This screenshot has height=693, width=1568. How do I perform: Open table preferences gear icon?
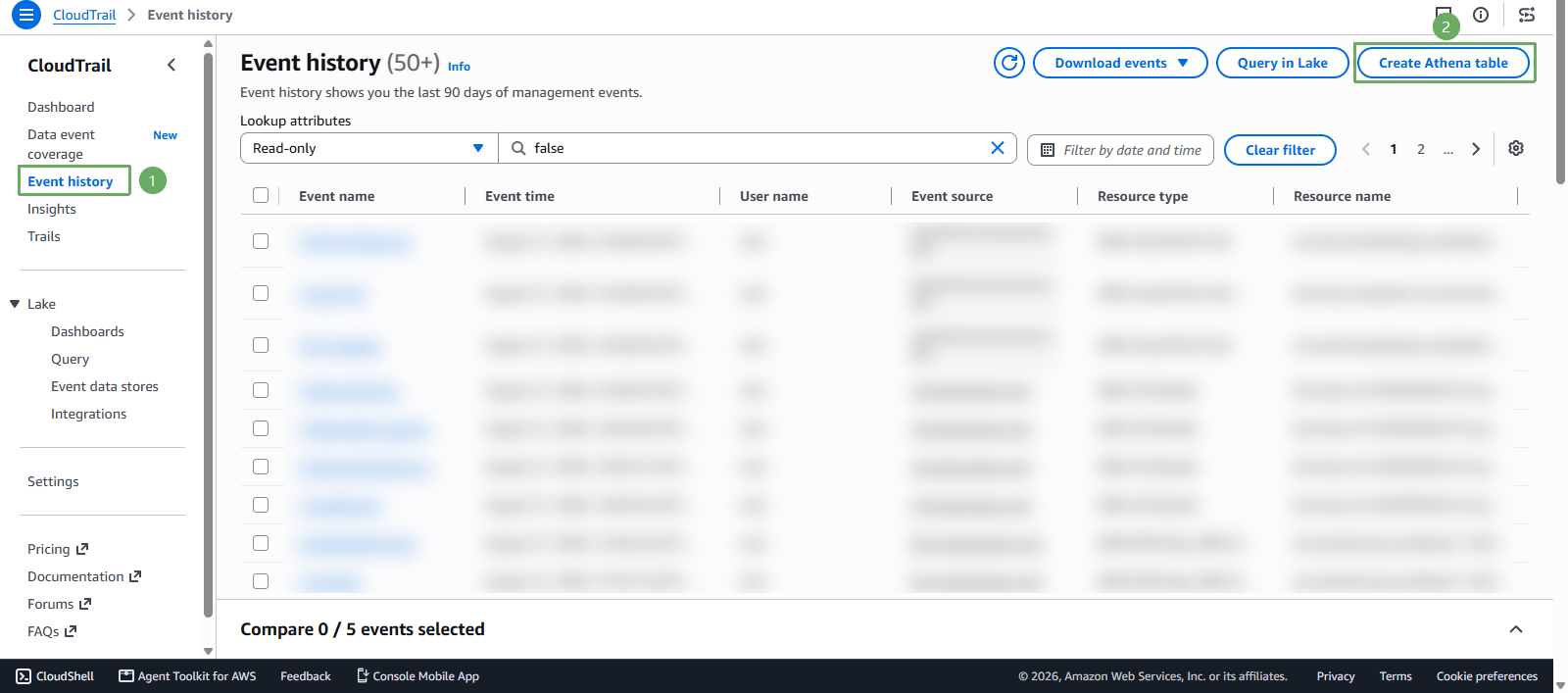pos(1516,148)
